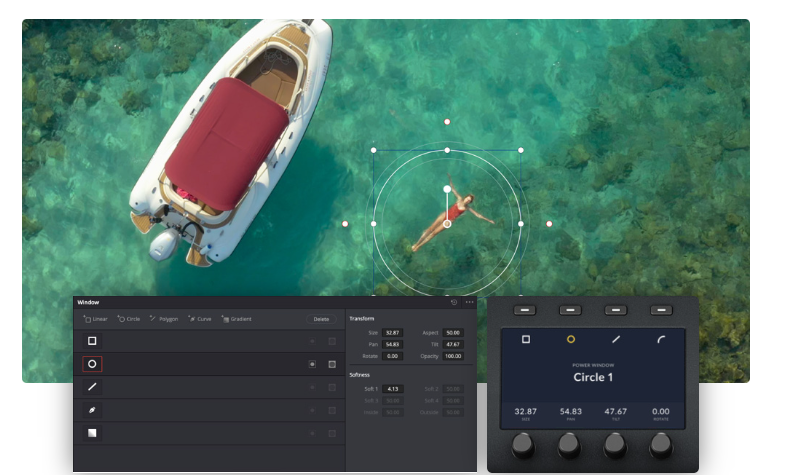Click the left red softness handle outside the circle
808x475 pixels.
pos(345,224)
